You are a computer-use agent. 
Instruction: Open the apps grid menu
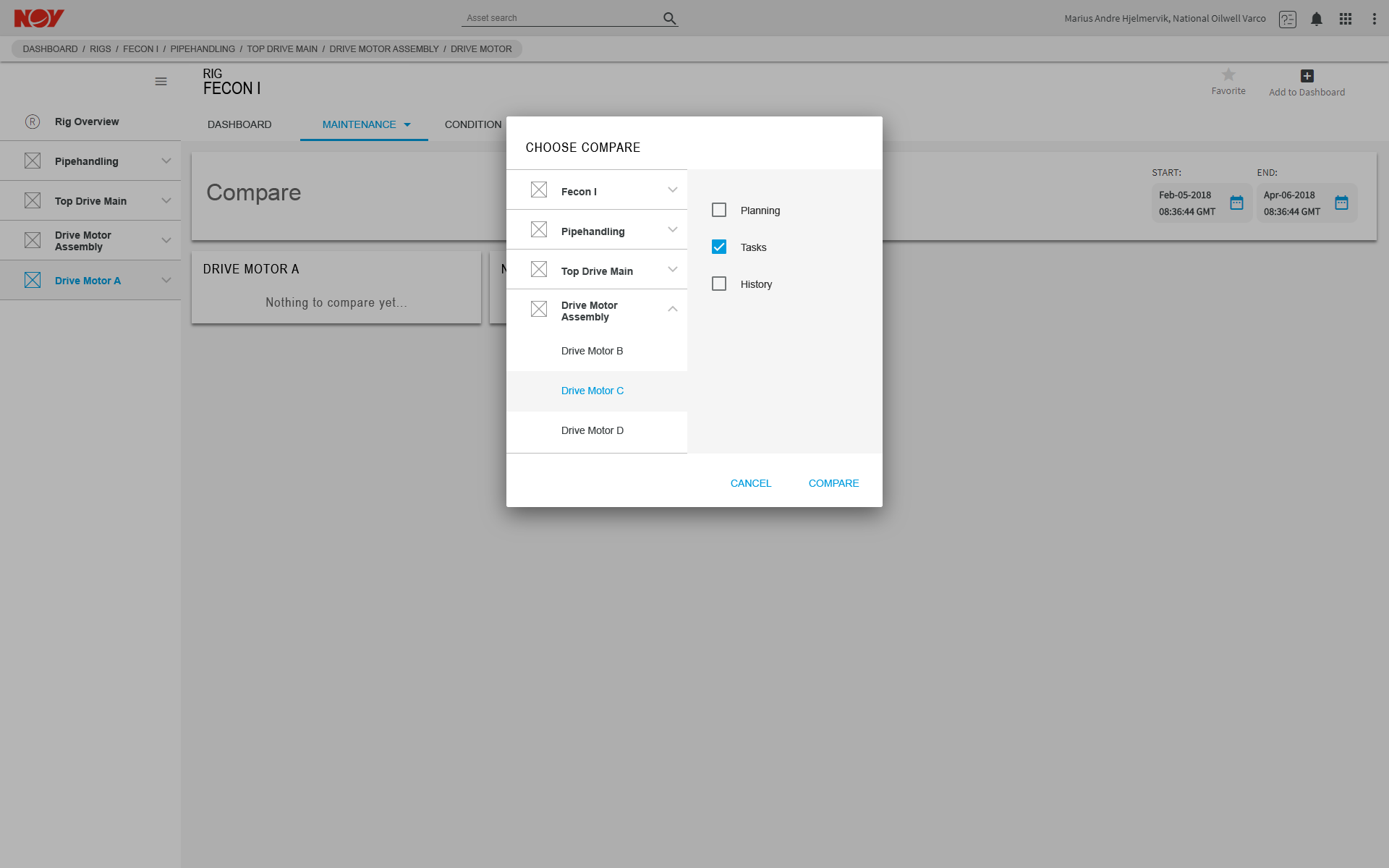(x=1346, y=19)
